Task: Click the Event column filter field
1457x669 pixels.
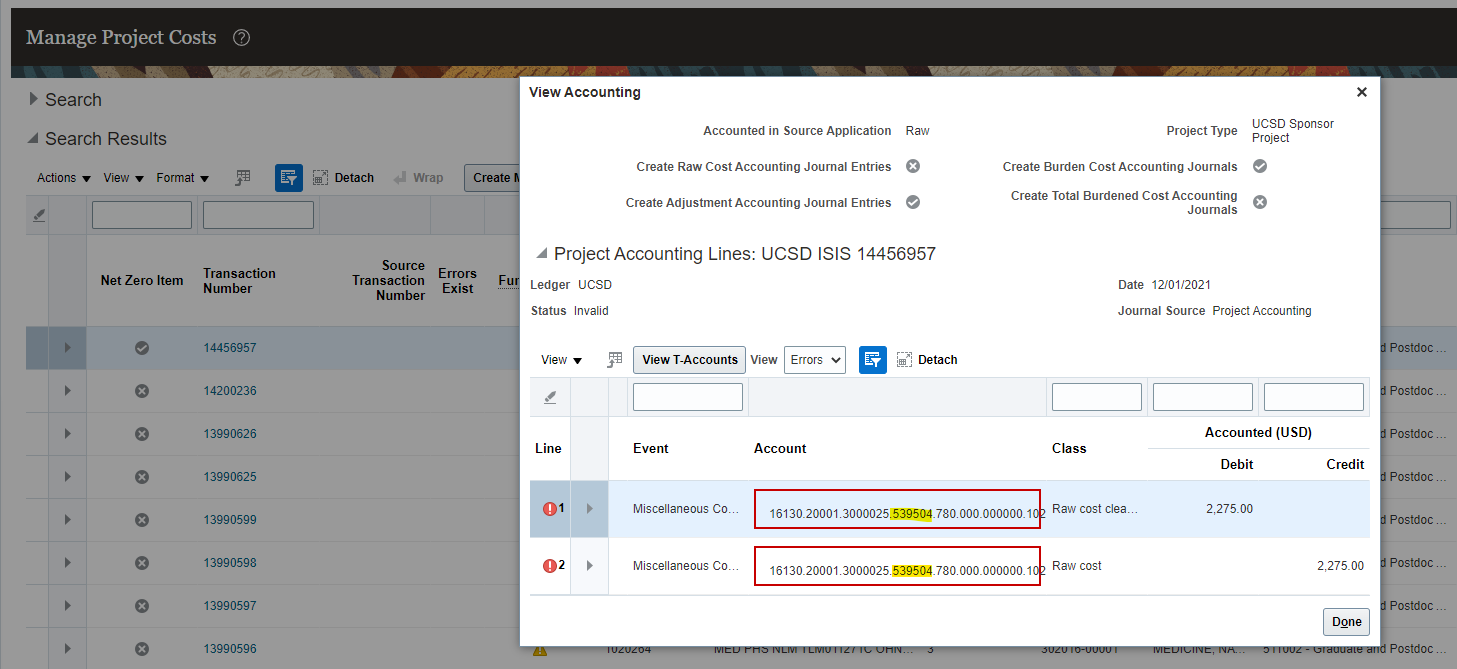Action: coord(688,397)
